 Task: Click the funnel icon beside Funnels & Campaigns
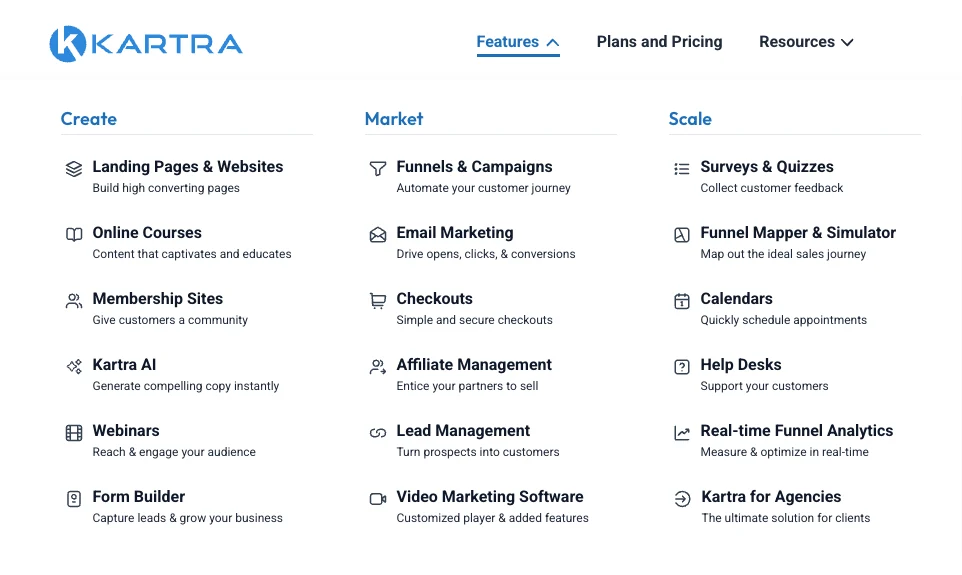[378, 168]
